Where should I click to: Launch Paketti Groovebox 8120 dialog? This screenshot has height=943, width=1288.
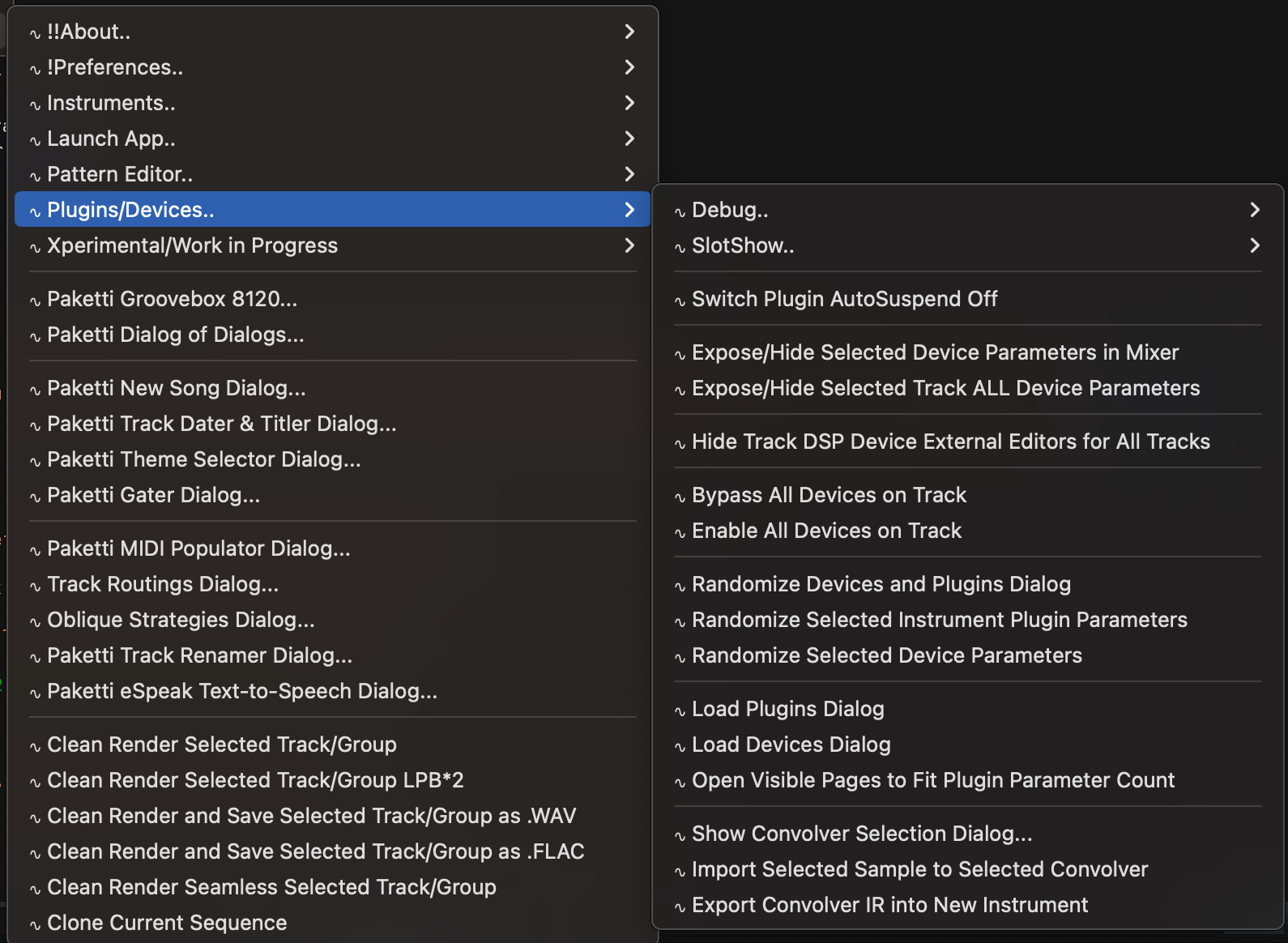172,299
